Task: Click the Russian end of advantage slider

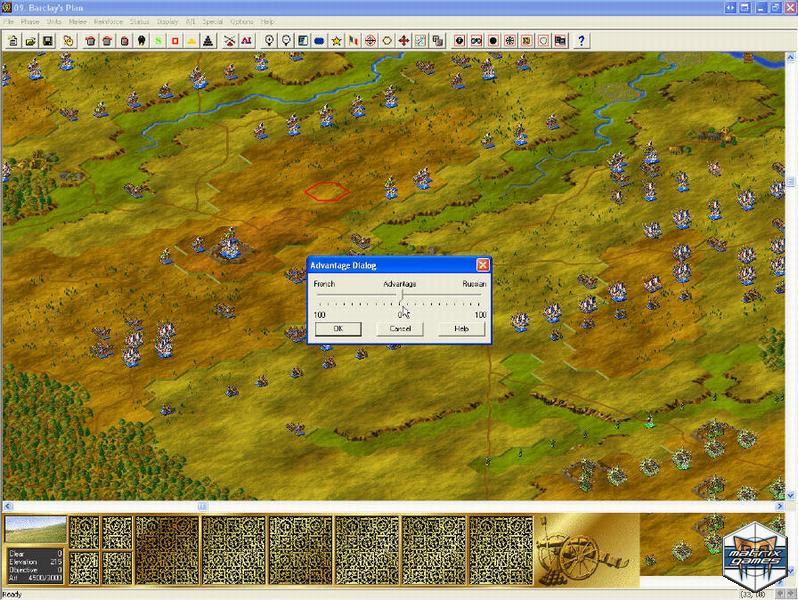Action: (478, 295)
